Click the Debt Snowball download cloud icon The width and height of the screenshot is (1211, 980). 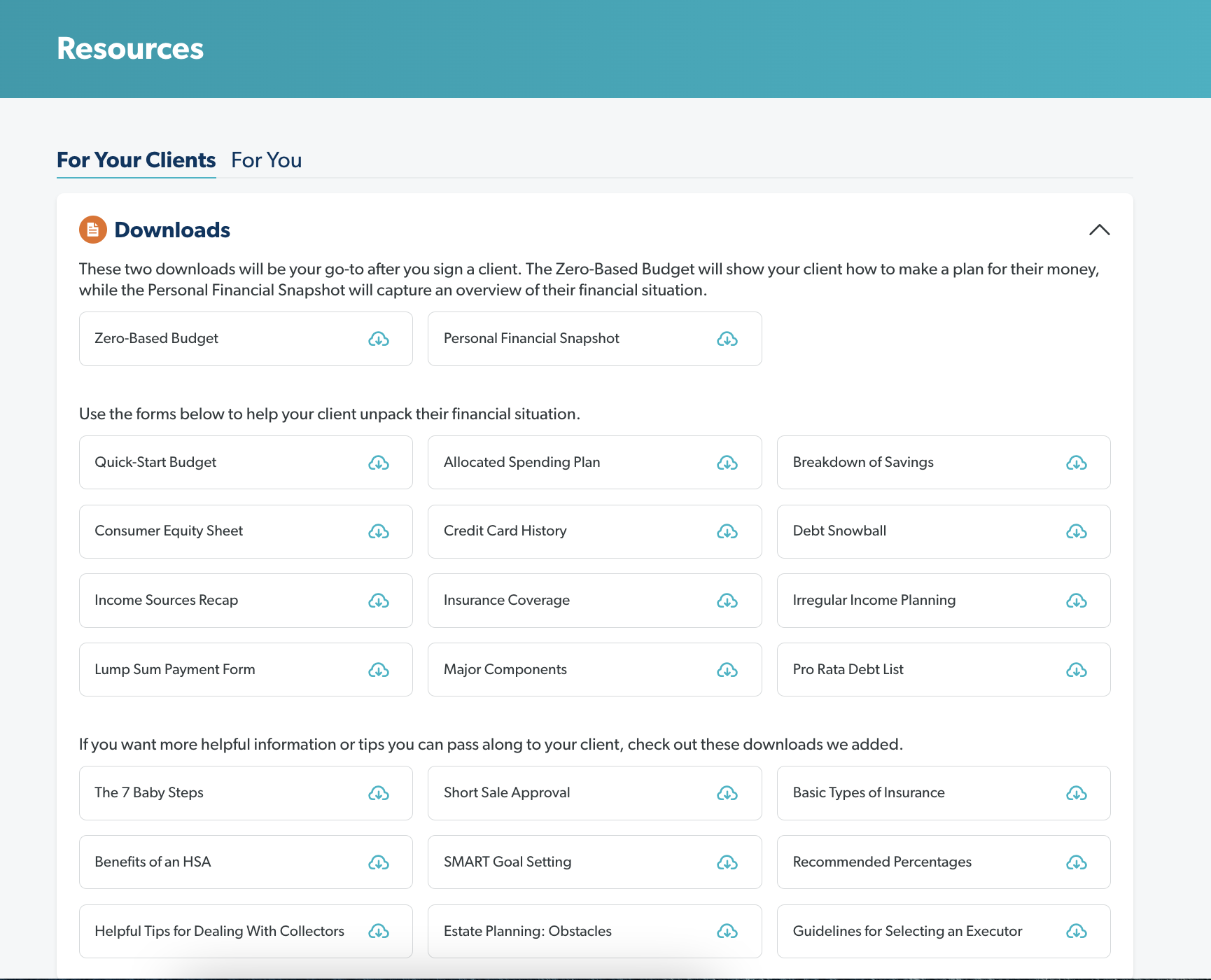1076,531
